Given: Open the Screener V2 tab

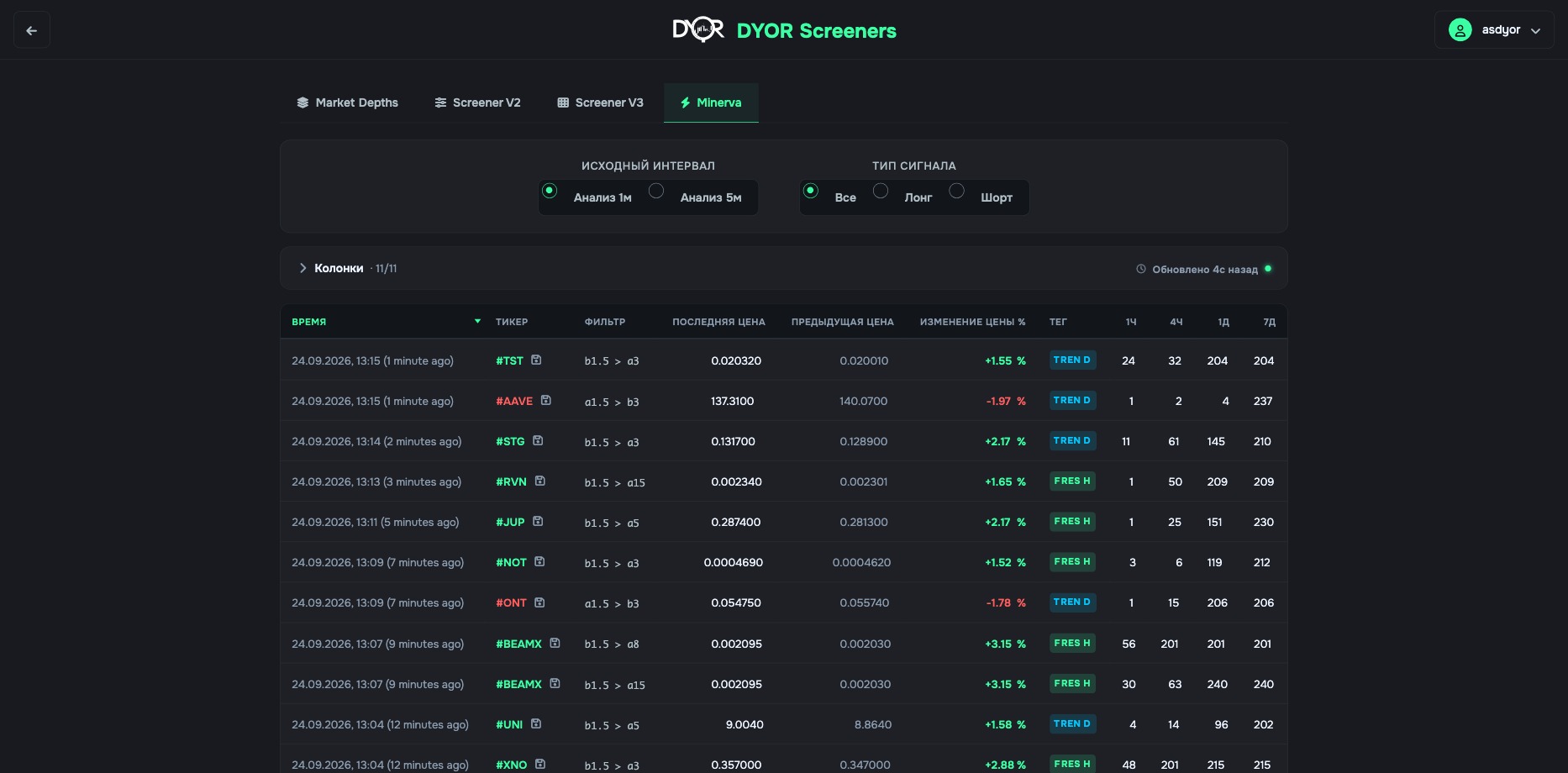Looking at the screenshot, I should point(477,103).
